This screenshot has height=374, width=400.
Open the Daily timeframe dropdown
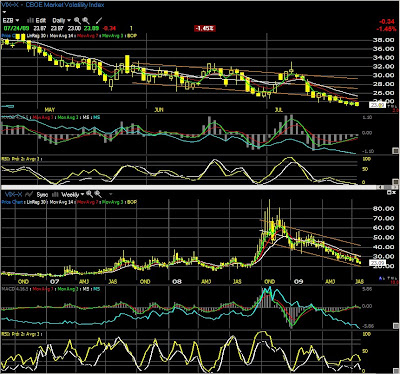(x=61, y=21)
